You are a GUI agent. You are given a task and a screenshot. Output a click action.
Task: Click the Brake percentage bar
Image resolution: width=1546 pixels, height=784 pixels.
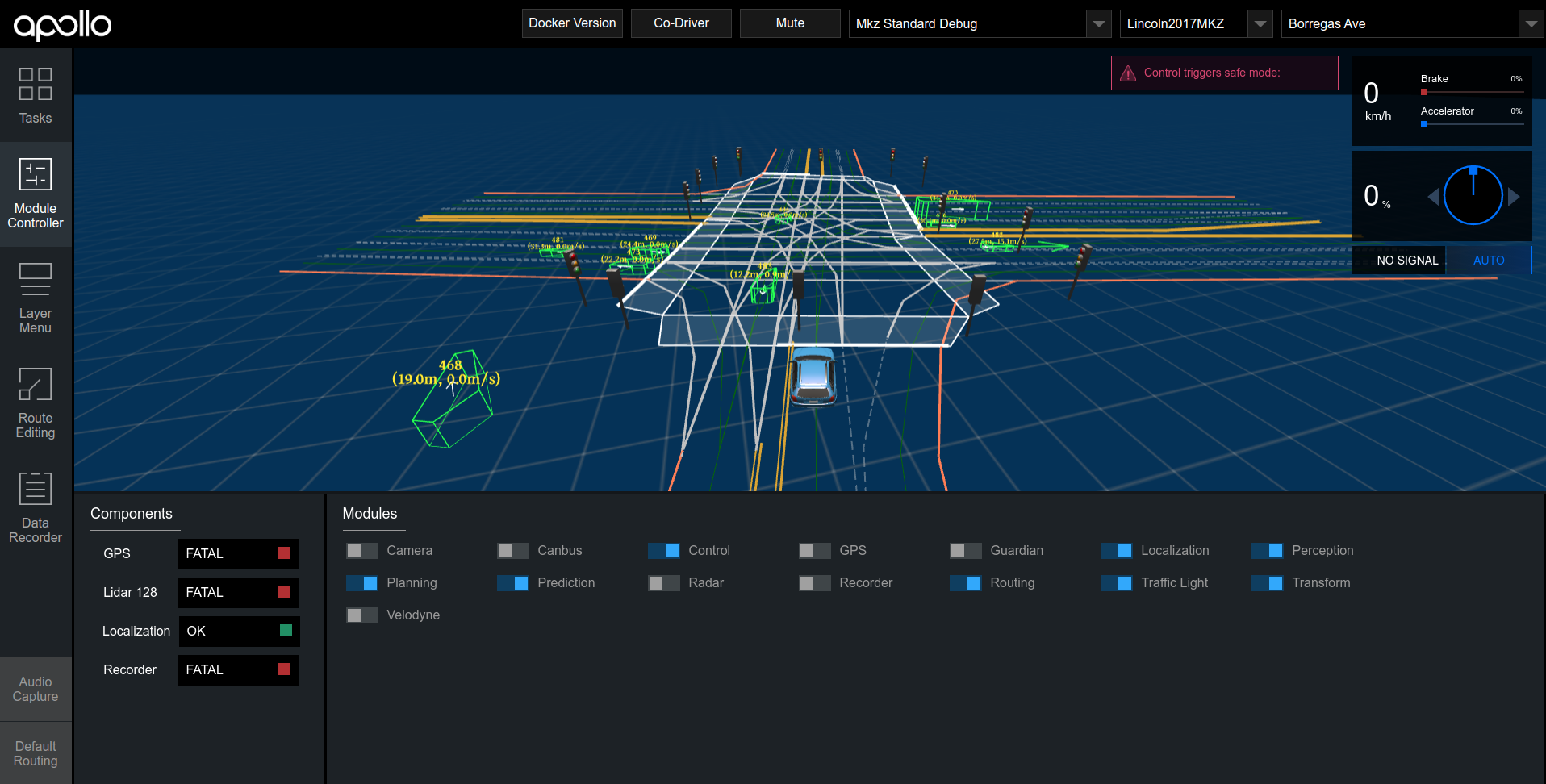coord(1472,92)
